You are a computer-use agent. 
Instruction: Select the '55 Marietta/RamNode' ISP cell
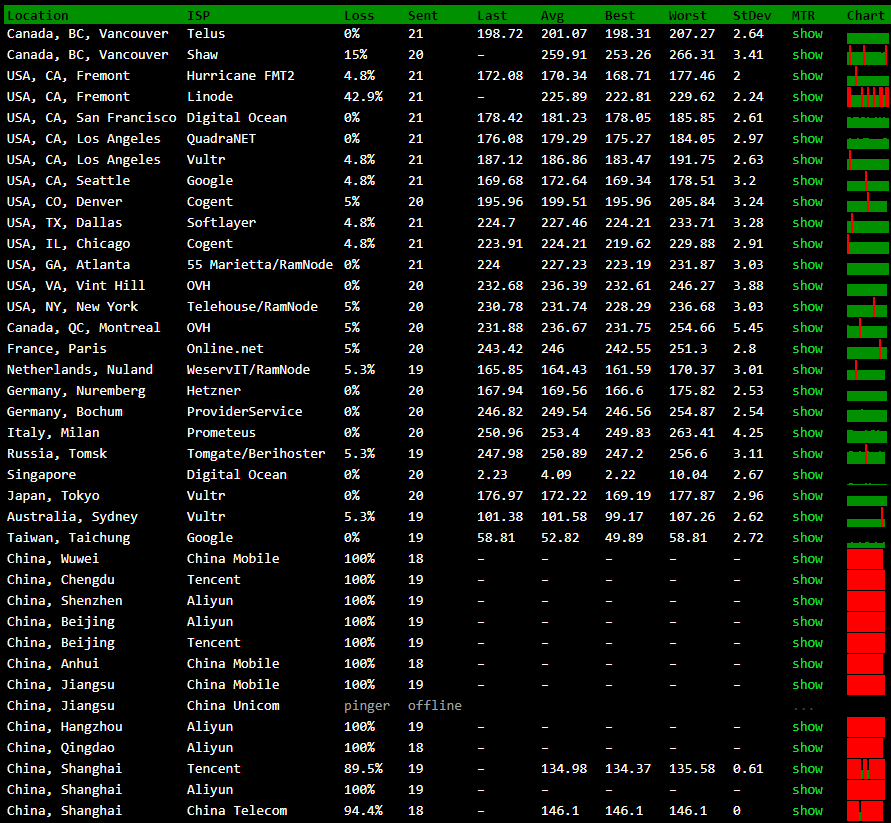260,265
